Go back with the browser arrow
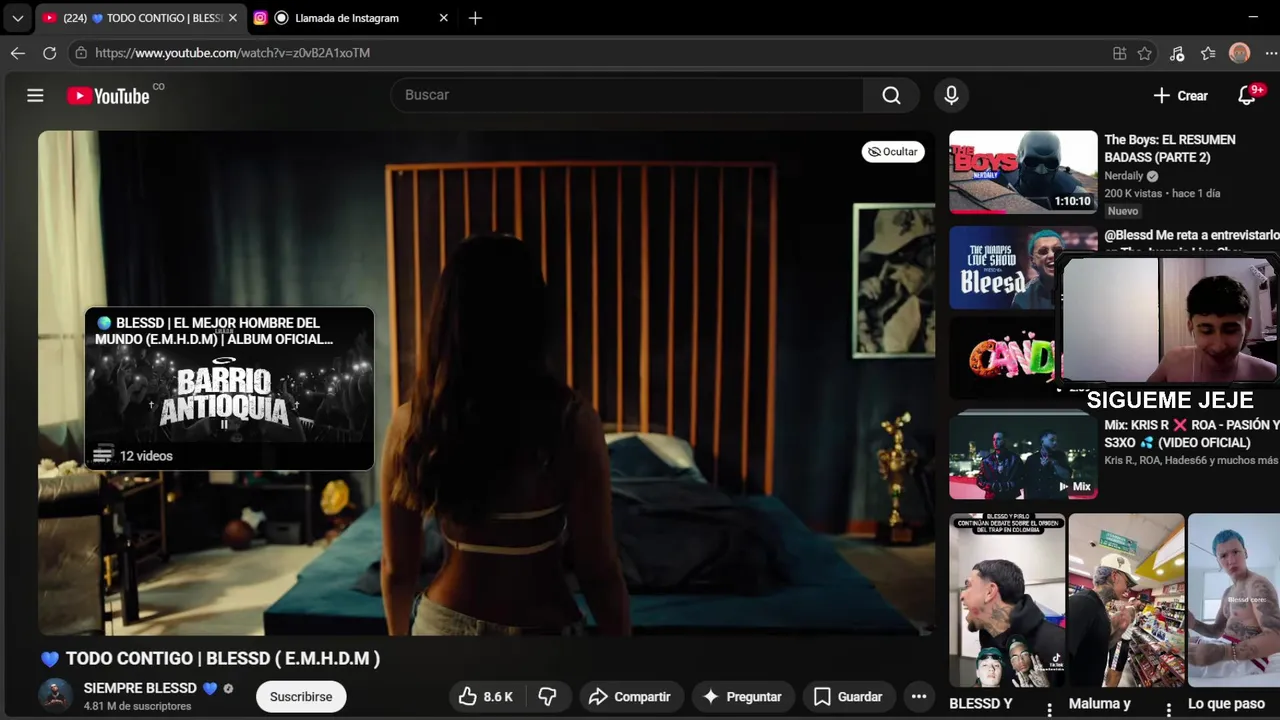The image size is (1280, 720). click(18, 53)
